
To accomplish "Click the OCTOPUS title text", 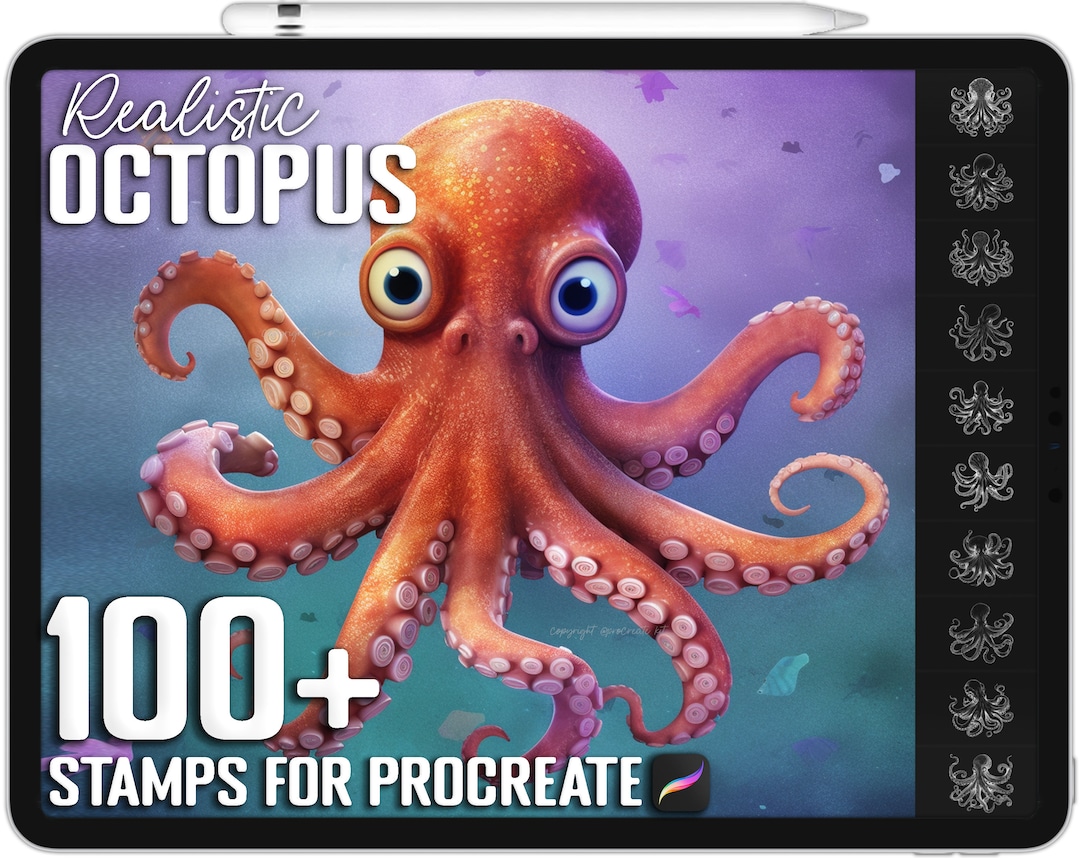I will (235, 185).
